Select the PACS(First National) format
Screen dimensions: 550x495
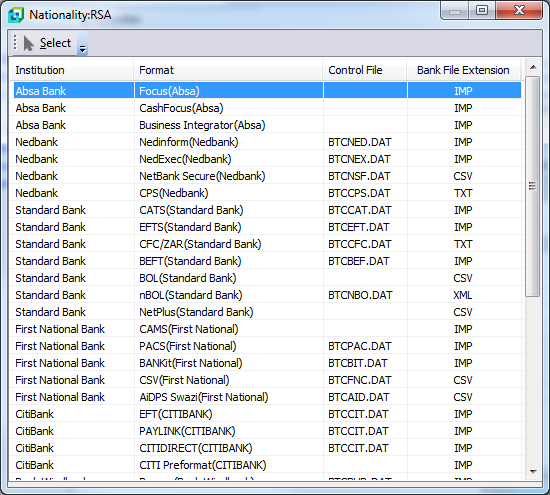188,346
